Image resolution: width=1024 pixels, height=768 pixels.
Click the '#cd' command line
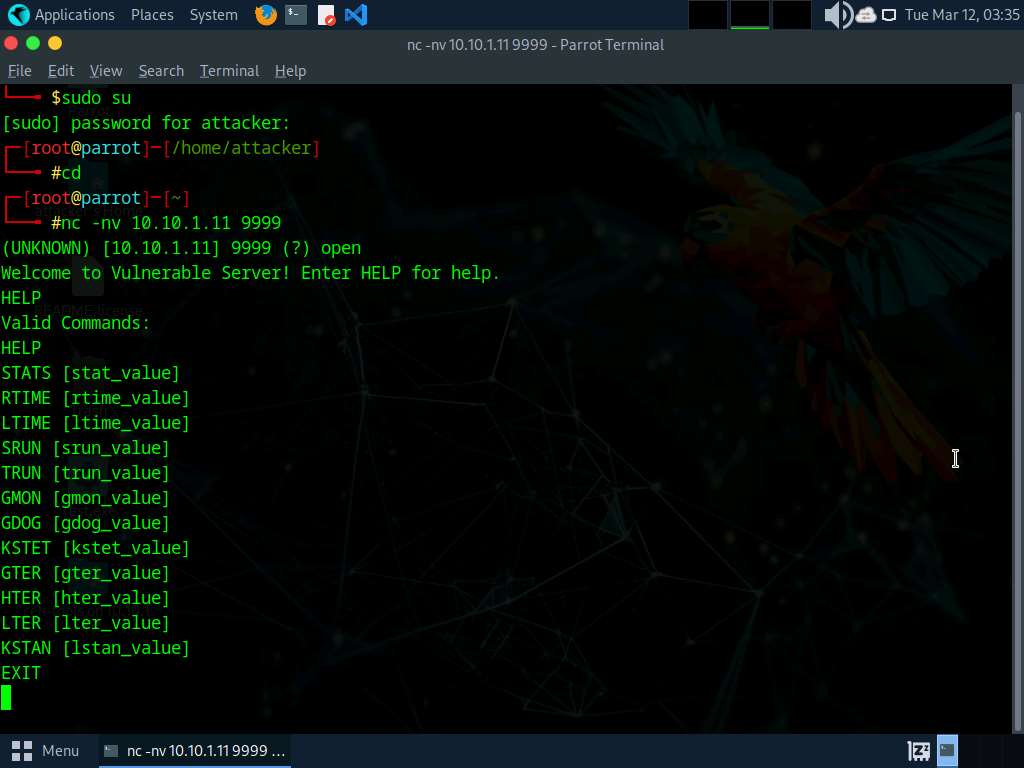pos(66,173)
